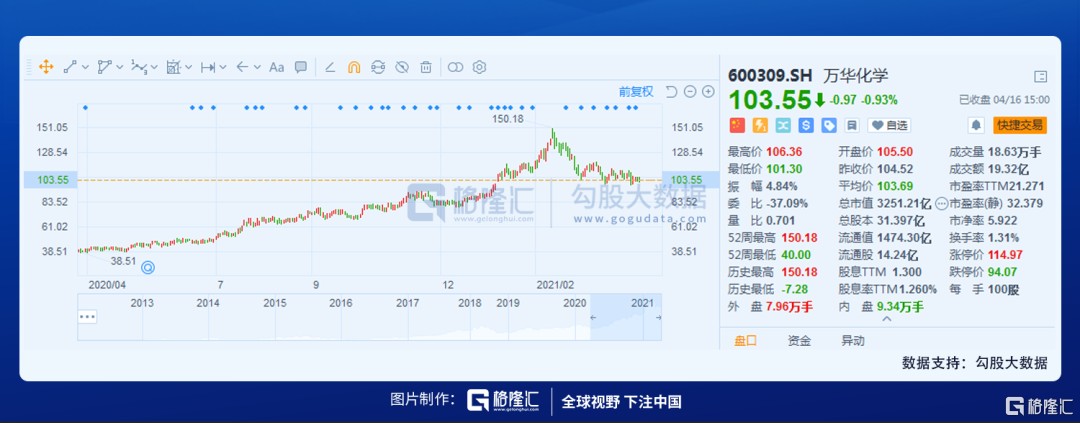Select the angle drawing tool
The image size is (1080, 423).
[x=329, y=67]
